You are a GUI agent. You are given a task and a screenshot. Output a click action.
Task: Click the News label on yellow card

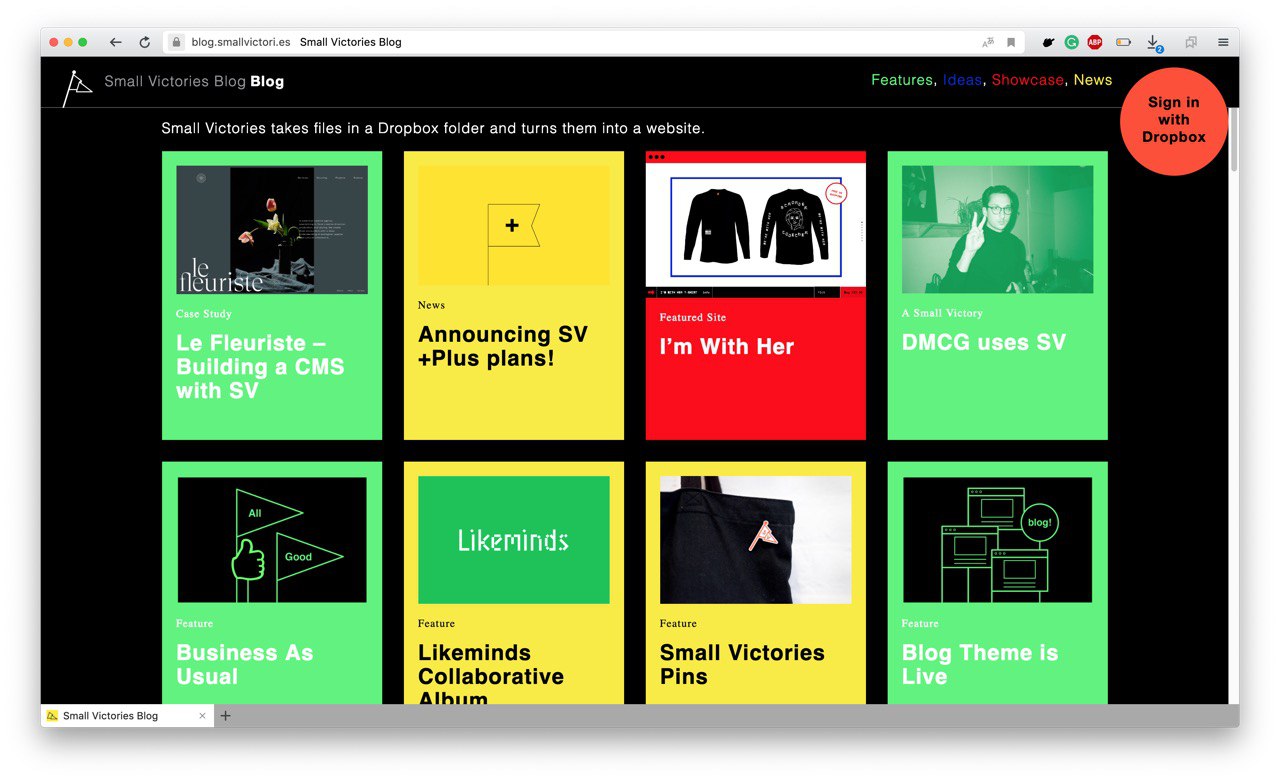tap(432, 305)
